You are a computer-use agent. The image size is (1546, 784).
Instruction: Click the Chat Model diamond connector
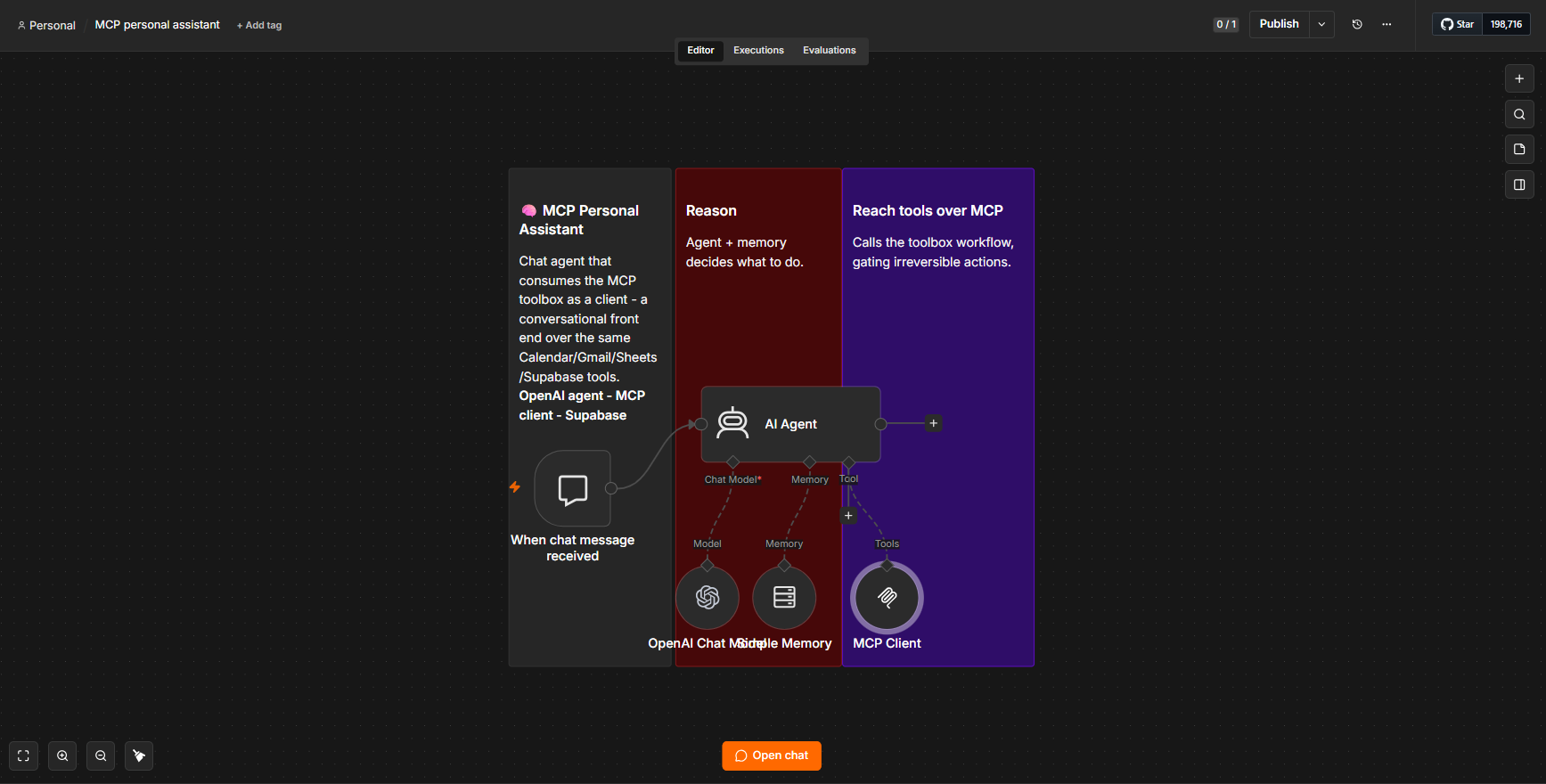[733, 461]
